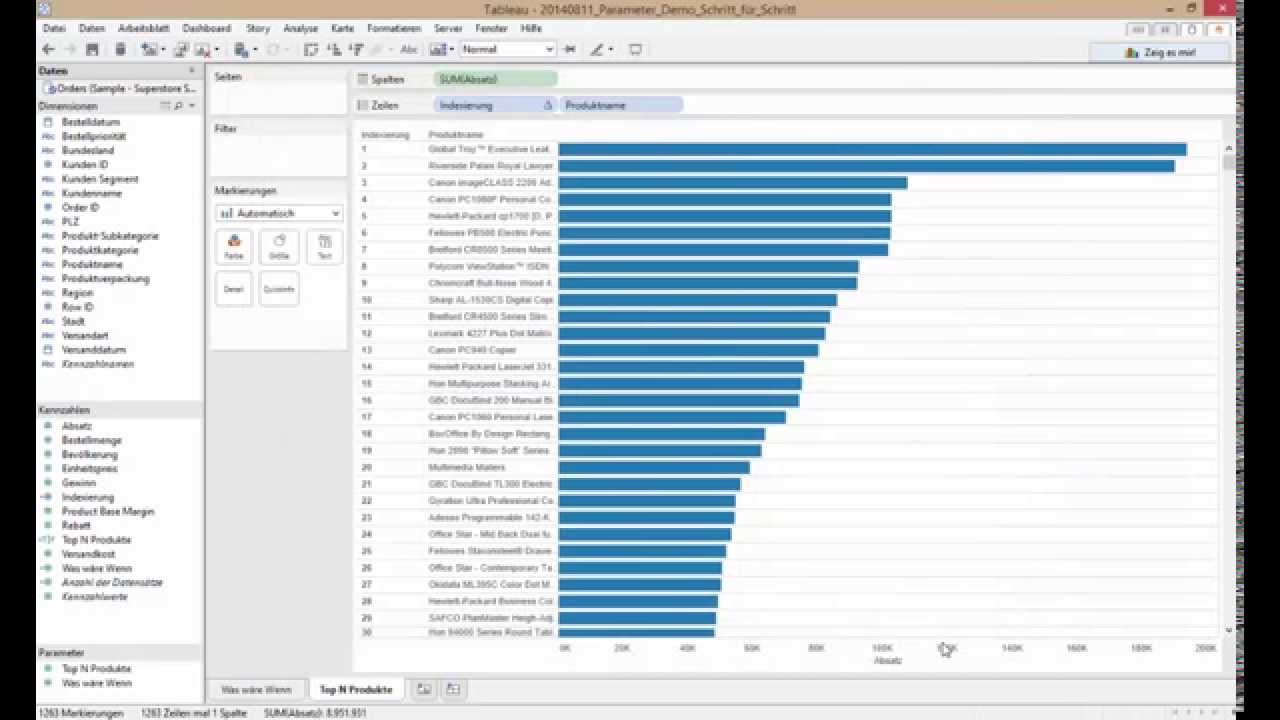Click the Absatz axis title
The image size is (1280, 720).
point(887,661)
